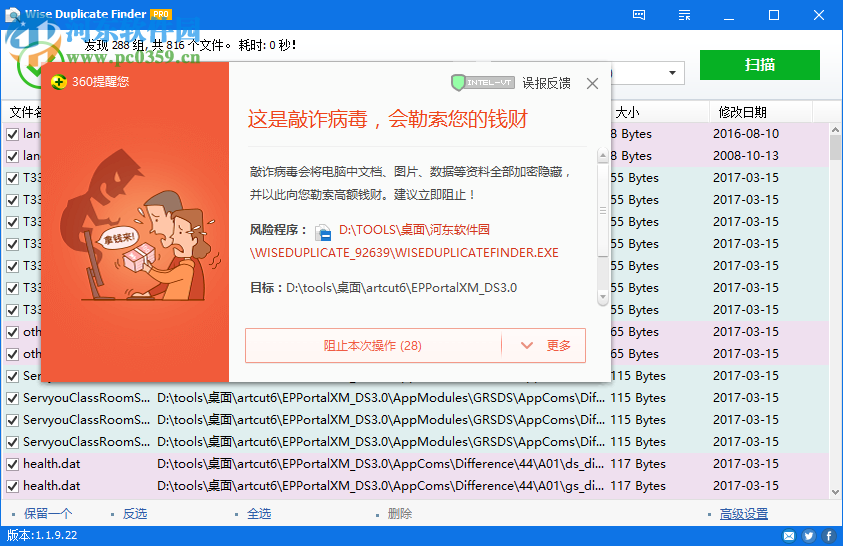Toggle checkbox of the 2008-10-13 row
Image resolution: width=843 pixels, height=546 pixels.
[12, 156]
